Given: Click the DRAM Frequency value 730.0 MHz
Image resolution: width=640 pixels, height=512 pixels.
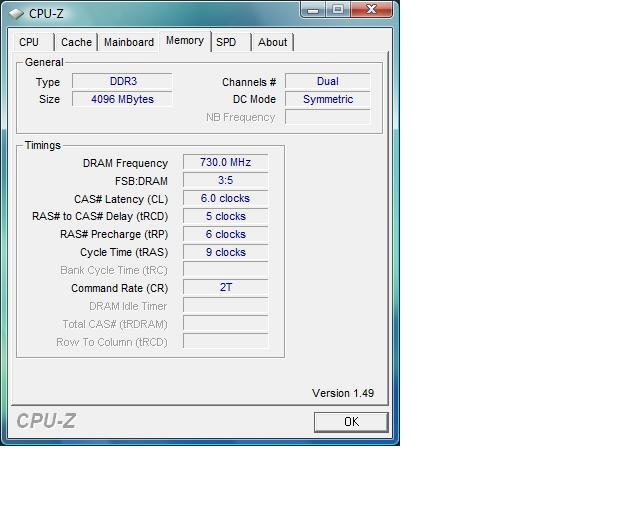Looking at the screenshot, I should click(226, 162).
